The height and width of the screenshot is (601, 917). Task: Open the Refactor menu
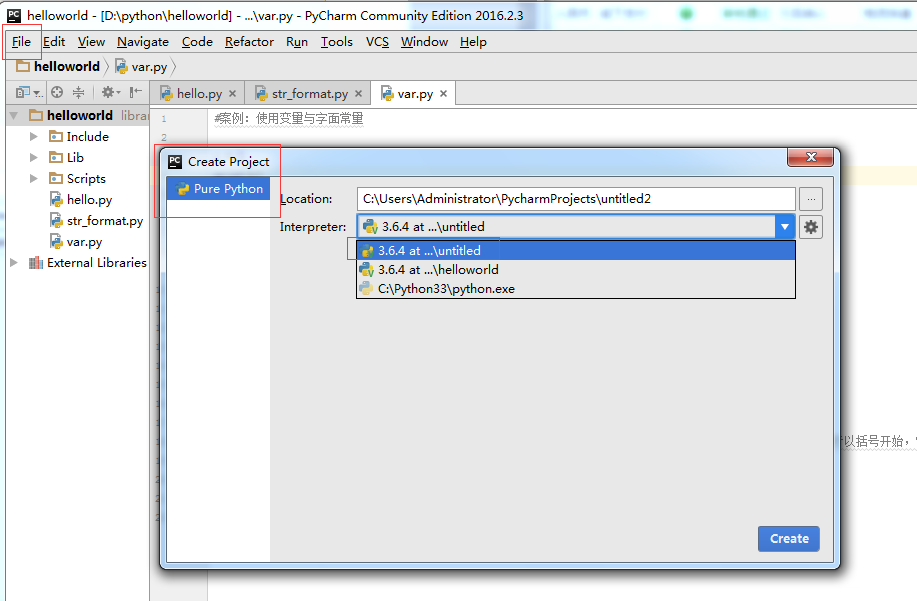249,42
